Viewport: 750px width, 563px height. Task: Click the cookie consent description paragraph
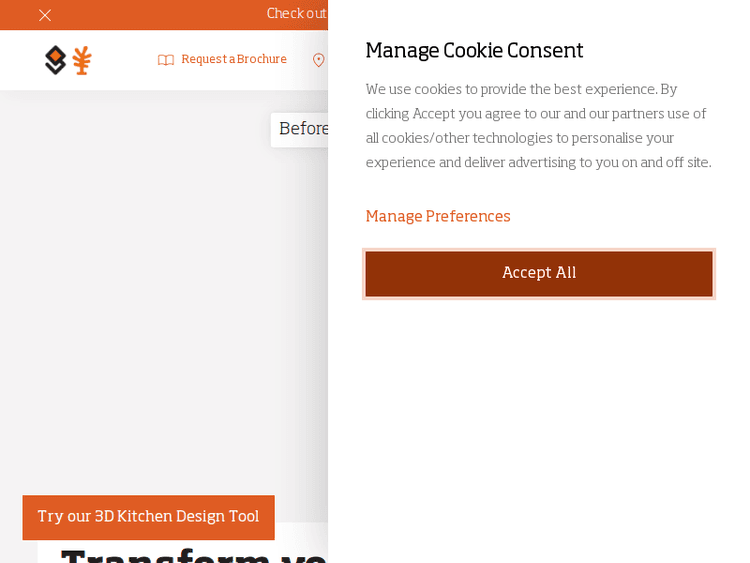click(x=538, y=126)
